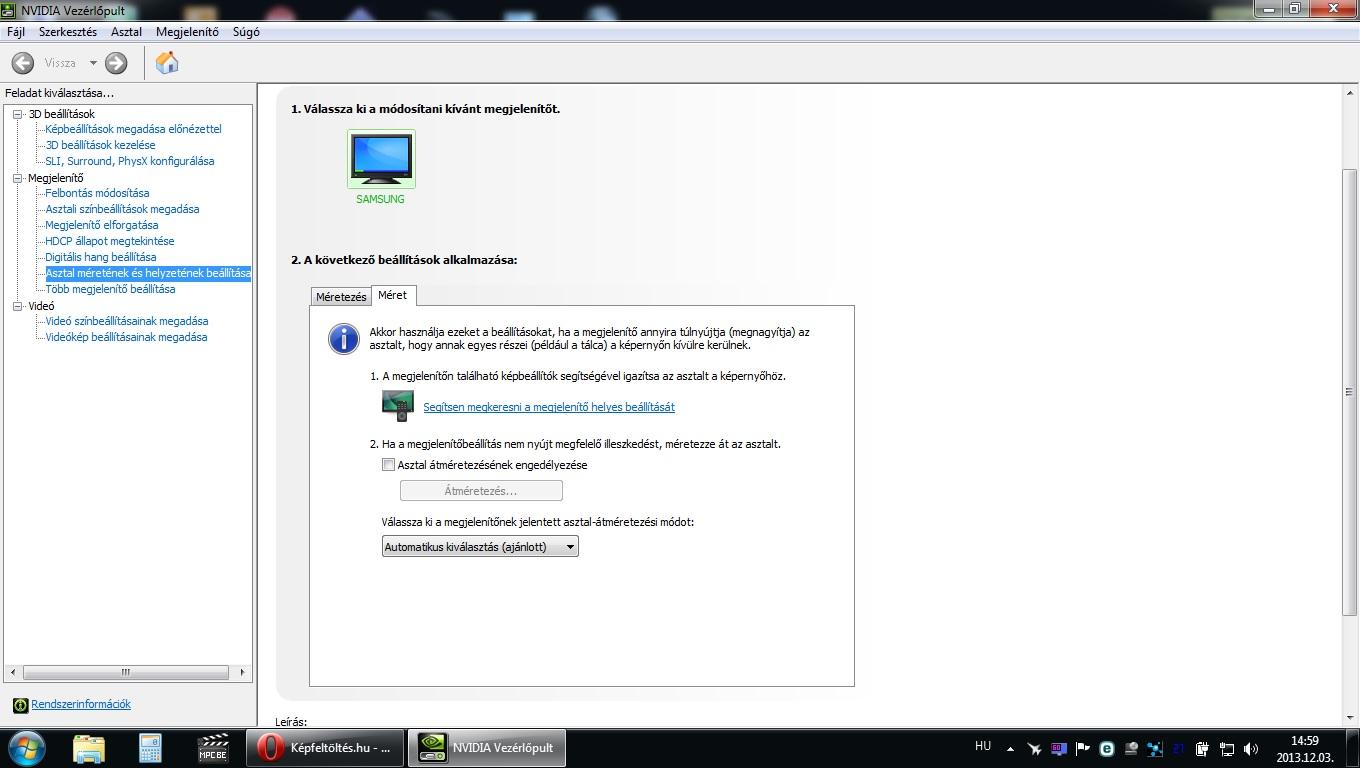1360x768 pixels.
Task: Click the Forward arrow button
Action: point(116,63)
